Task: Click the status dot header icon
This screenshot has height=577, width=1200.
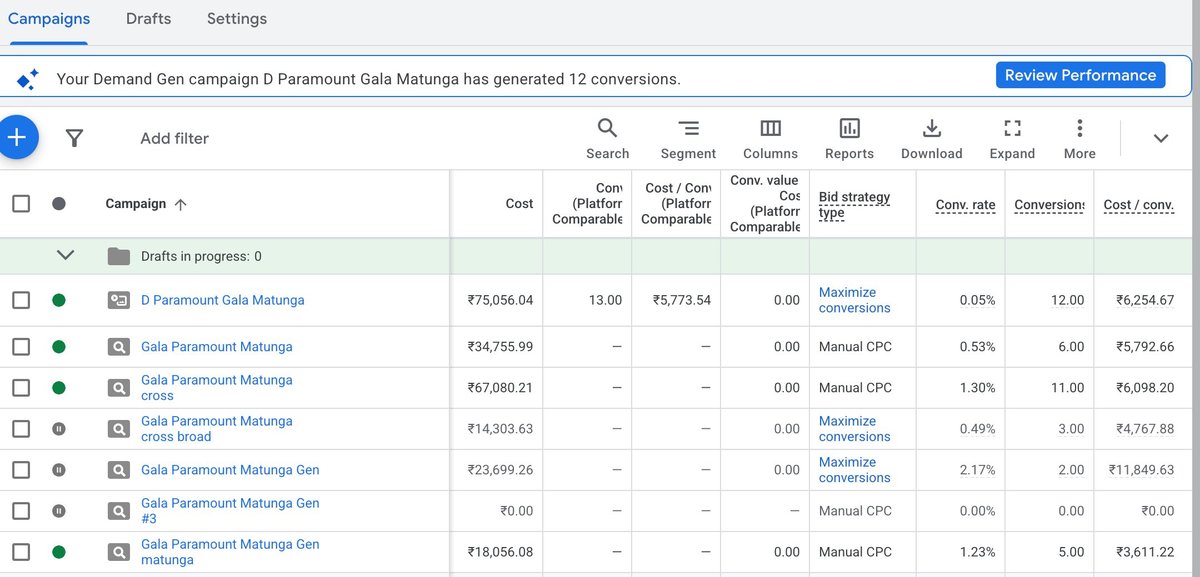Action: 59,204
